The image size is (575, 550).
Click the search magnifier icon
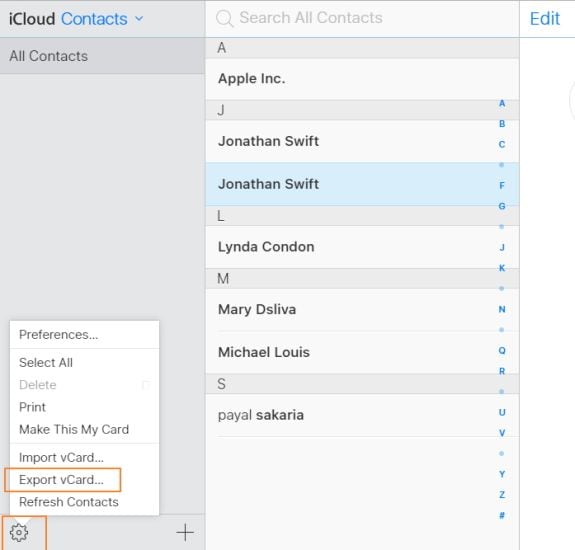[x=224, y=18]
